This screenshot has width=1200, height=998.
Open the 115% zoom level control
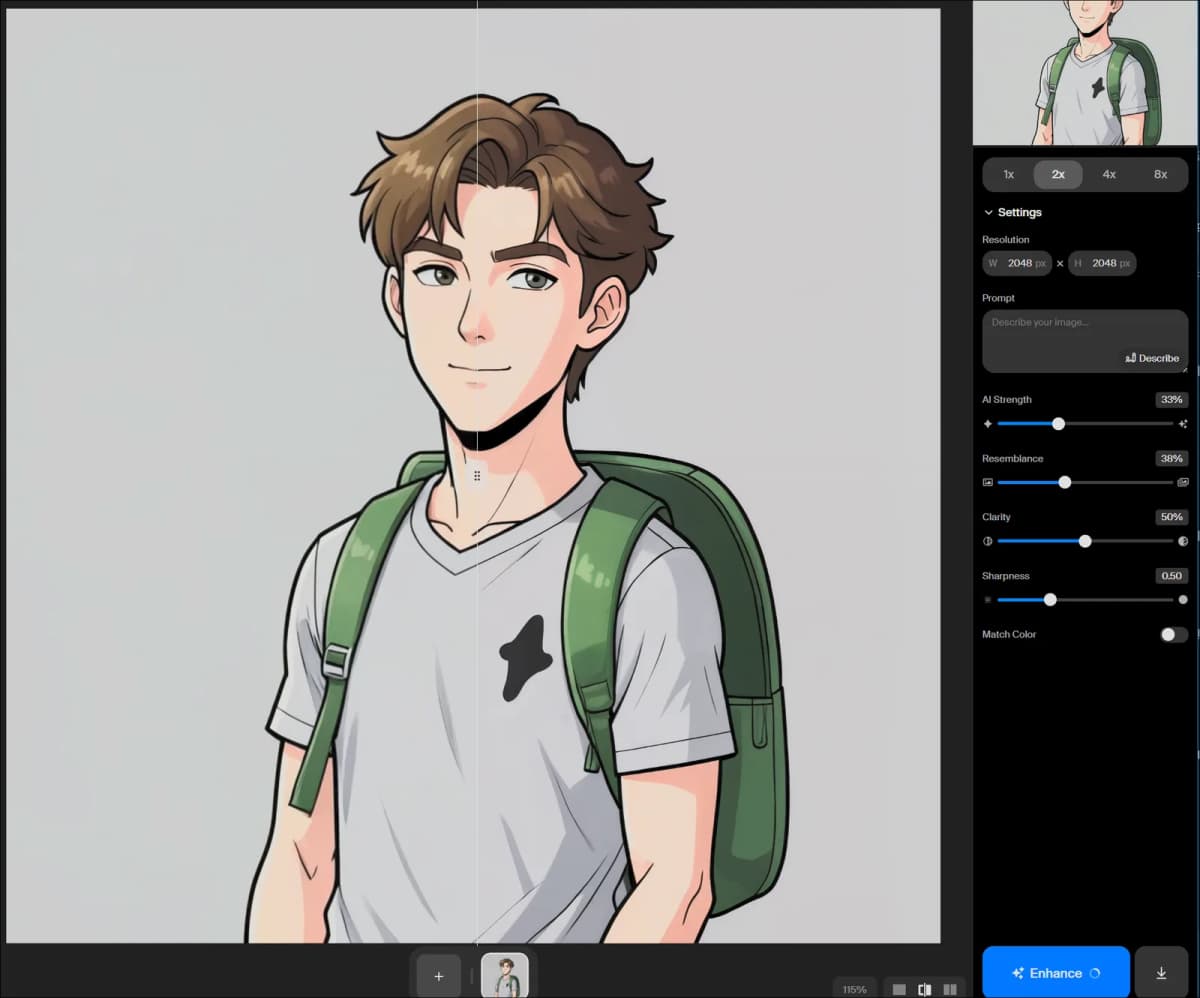point(855,989)
